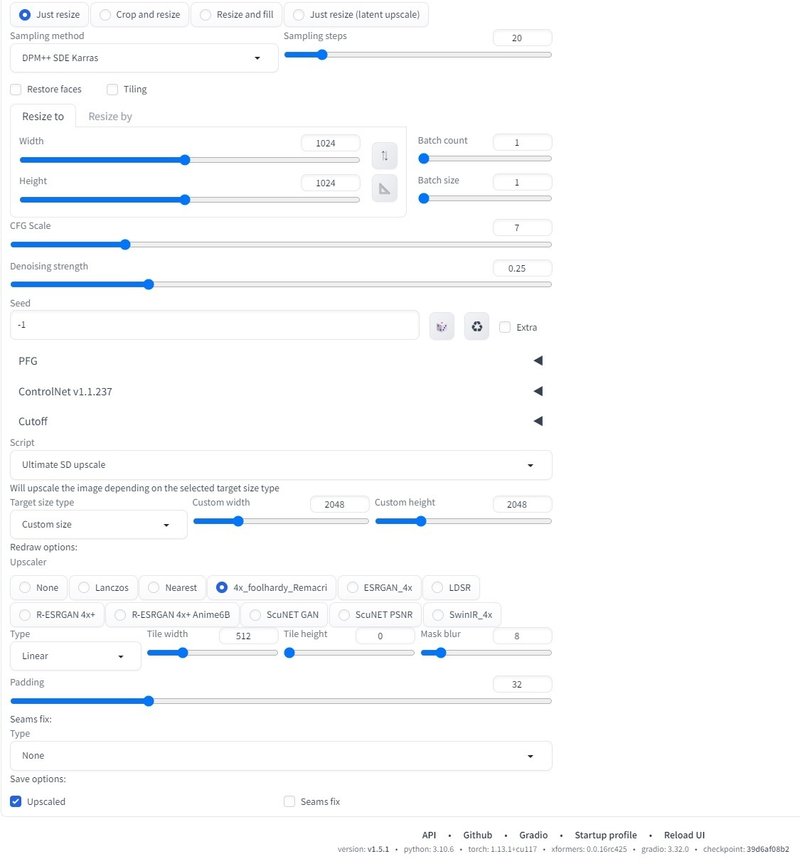Expand the ControlNet v1.1.237 section
This screenshot has height=866, width=800.
[280, 391]
